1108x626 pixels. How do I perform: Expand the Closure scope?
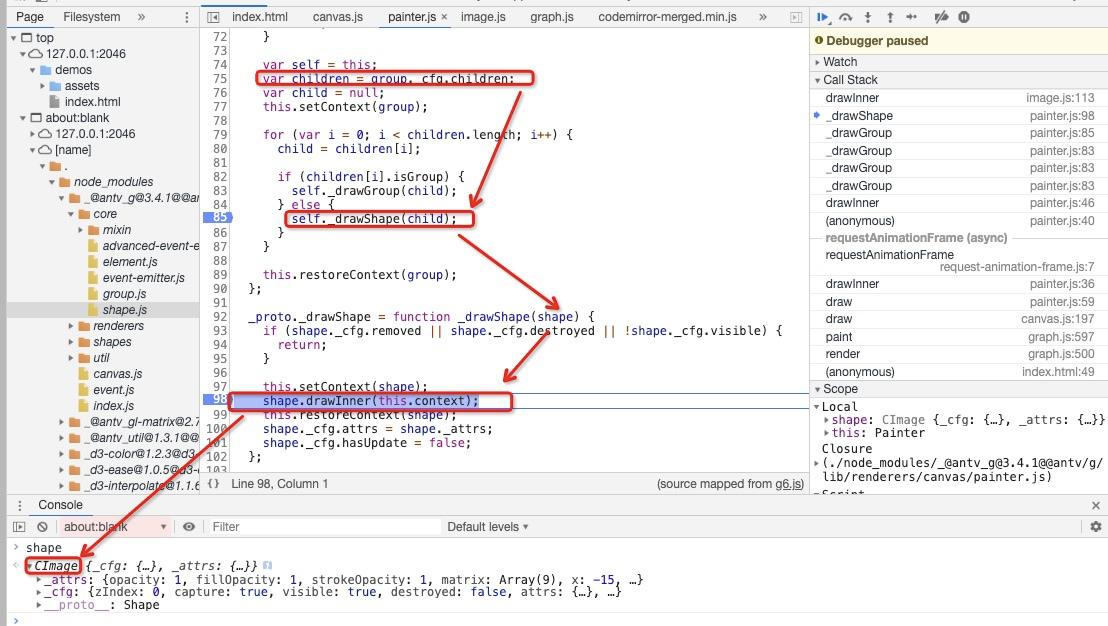click(x=817, y=463)
